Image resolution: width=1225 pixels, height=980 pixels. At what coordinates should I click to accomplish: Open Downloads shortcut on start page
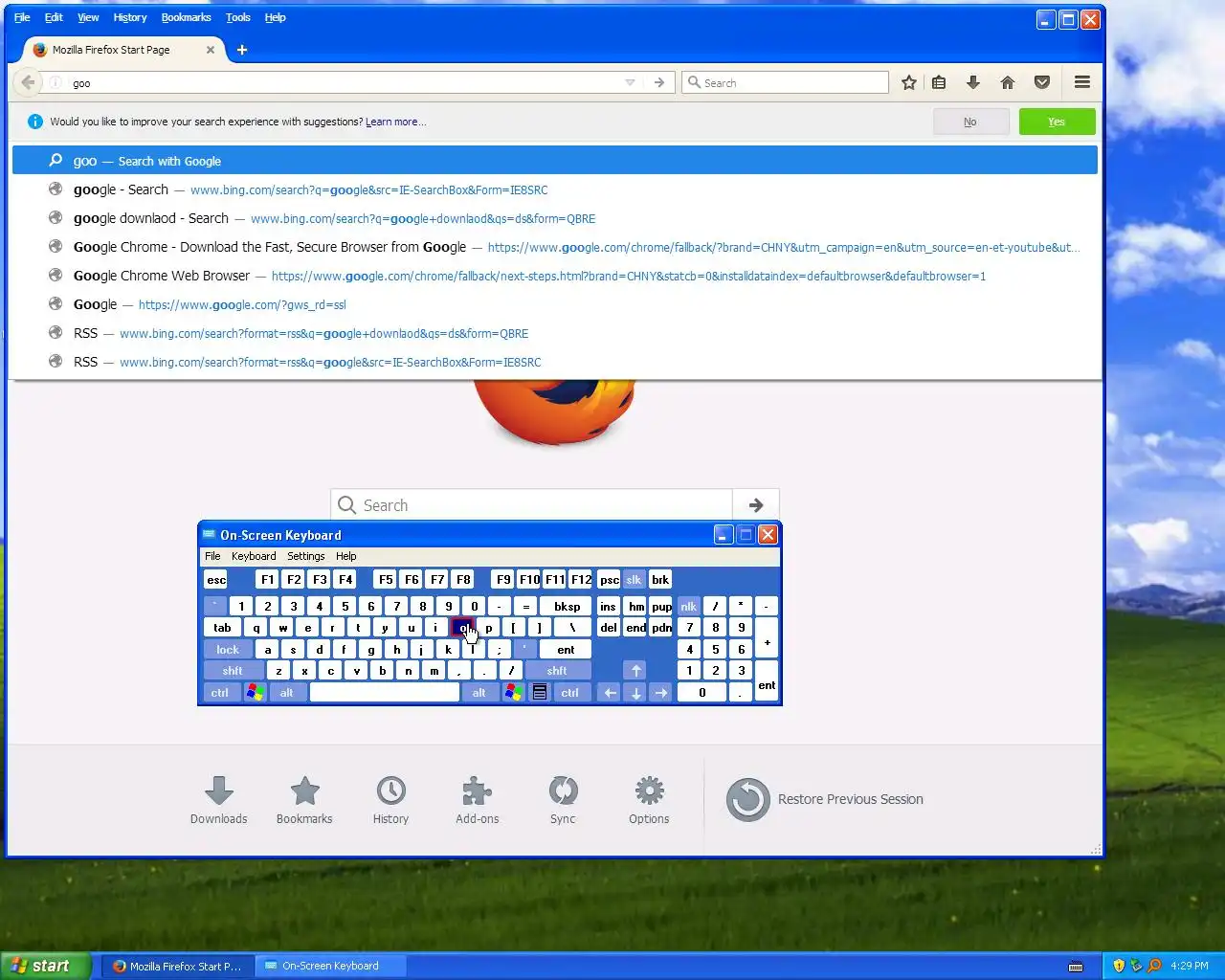click(x=219, y=800)
